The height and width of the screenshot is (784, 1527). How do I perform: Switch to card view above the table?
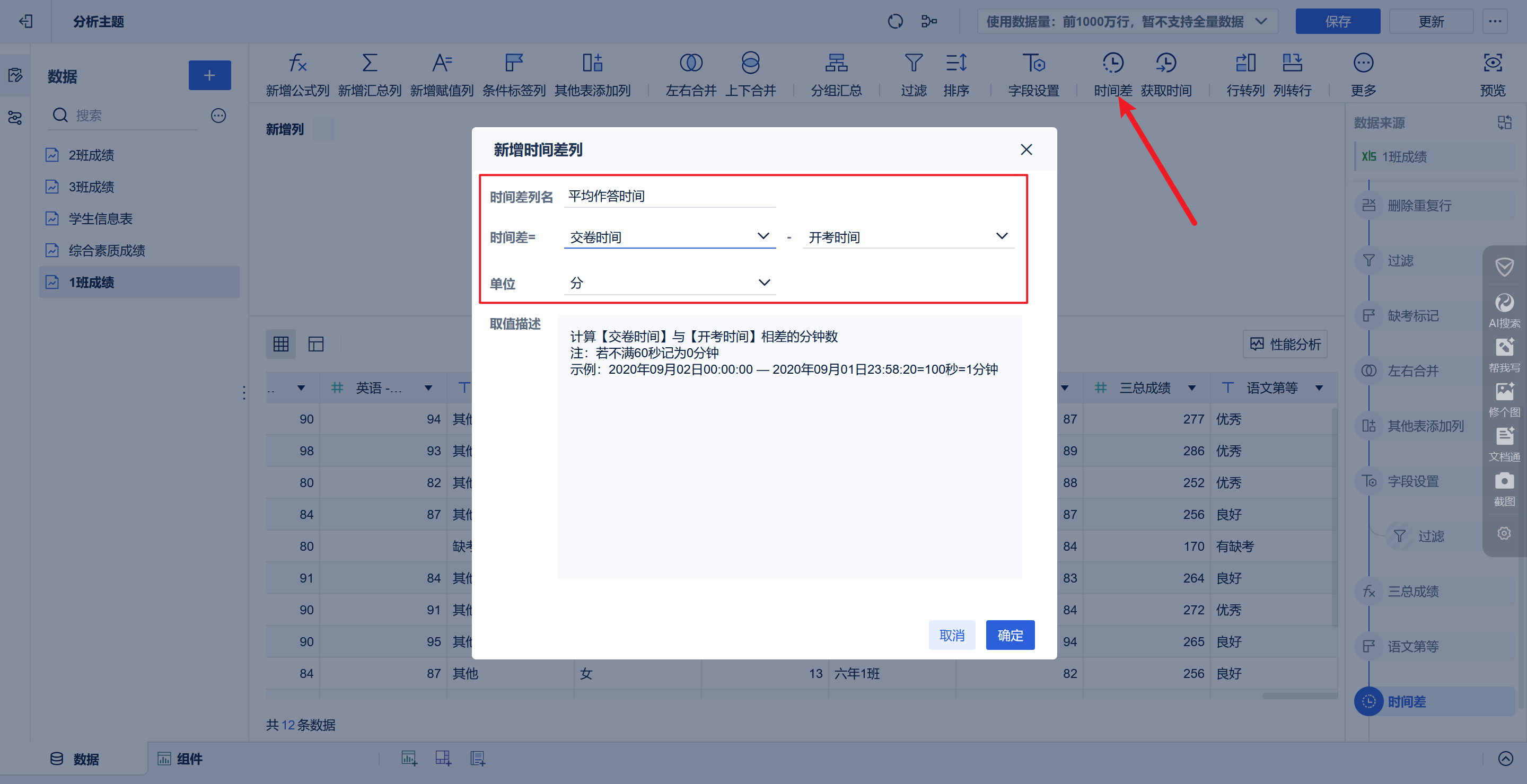316,343
